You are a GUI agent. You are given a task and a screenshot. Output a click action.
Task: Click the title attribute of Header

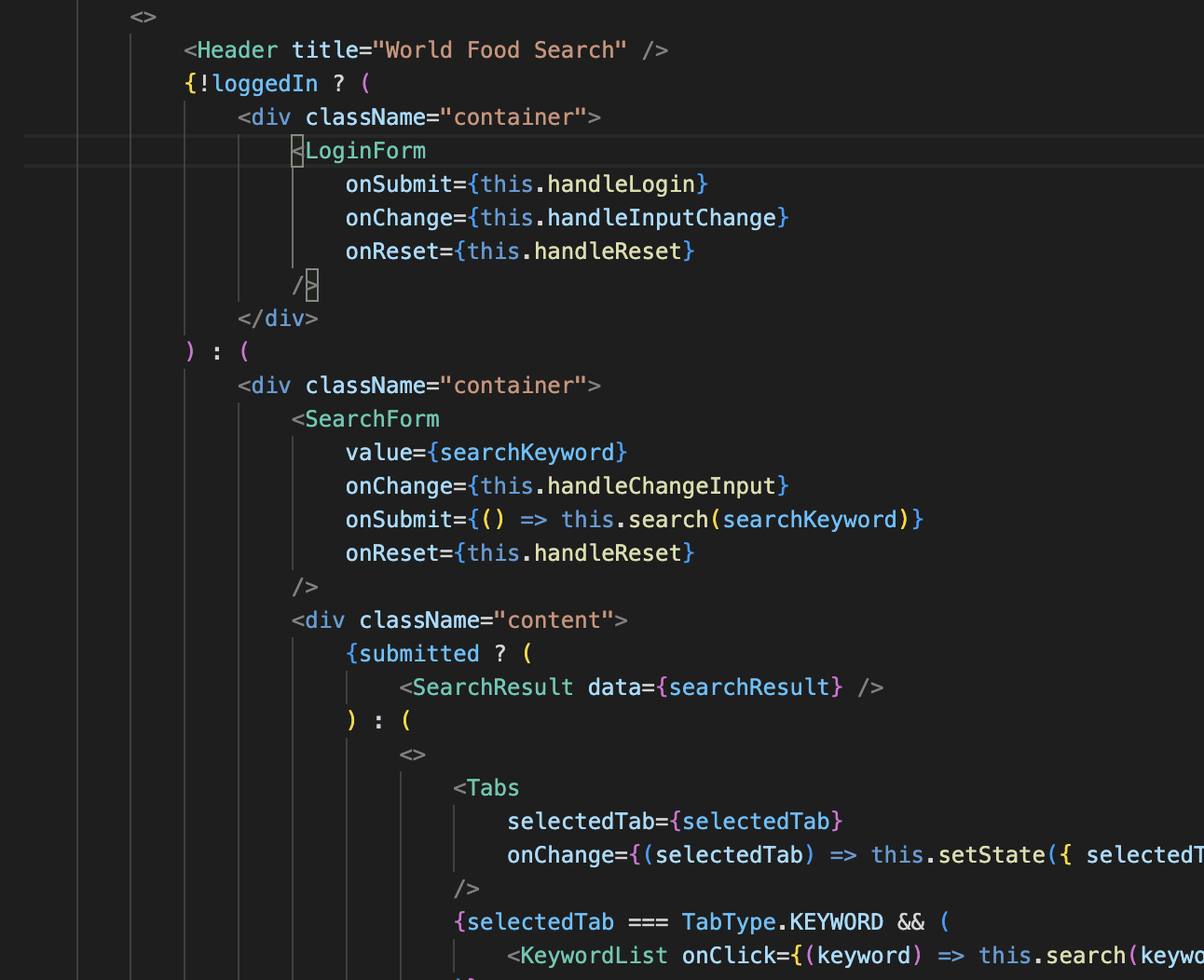pos(325,50)
